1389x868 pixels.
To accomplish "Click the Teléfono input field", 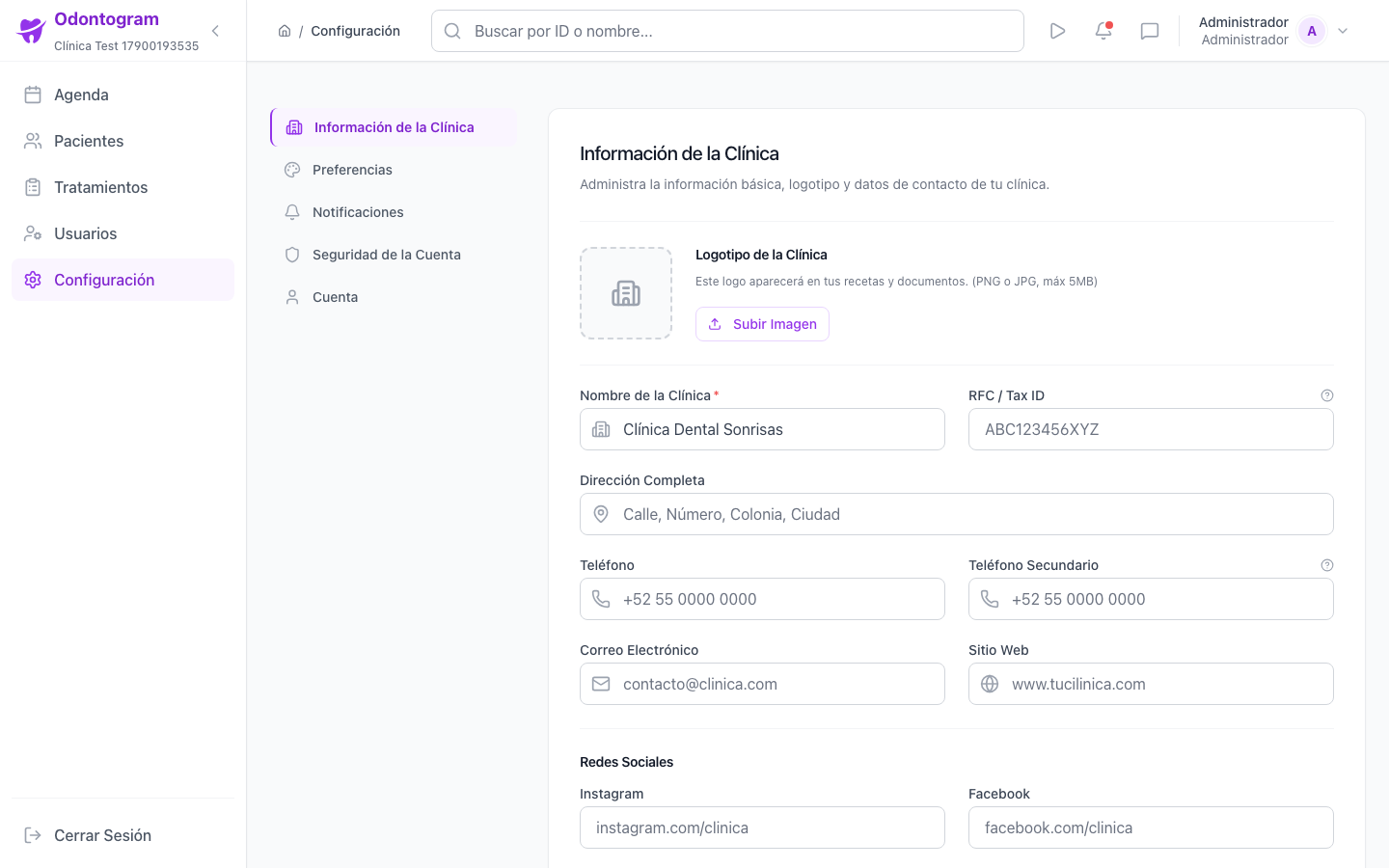I will point(762,599).
